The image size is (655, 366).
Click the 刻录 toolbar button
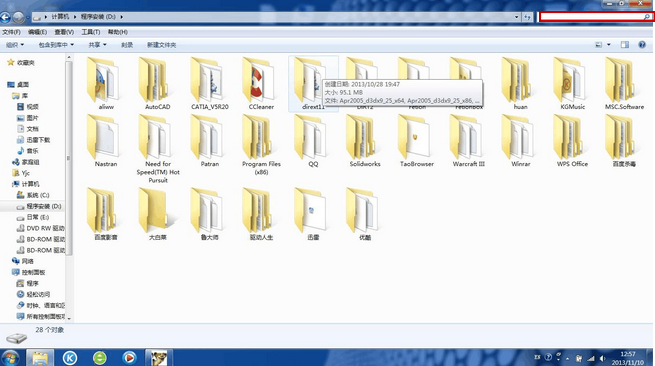point(127,45)
